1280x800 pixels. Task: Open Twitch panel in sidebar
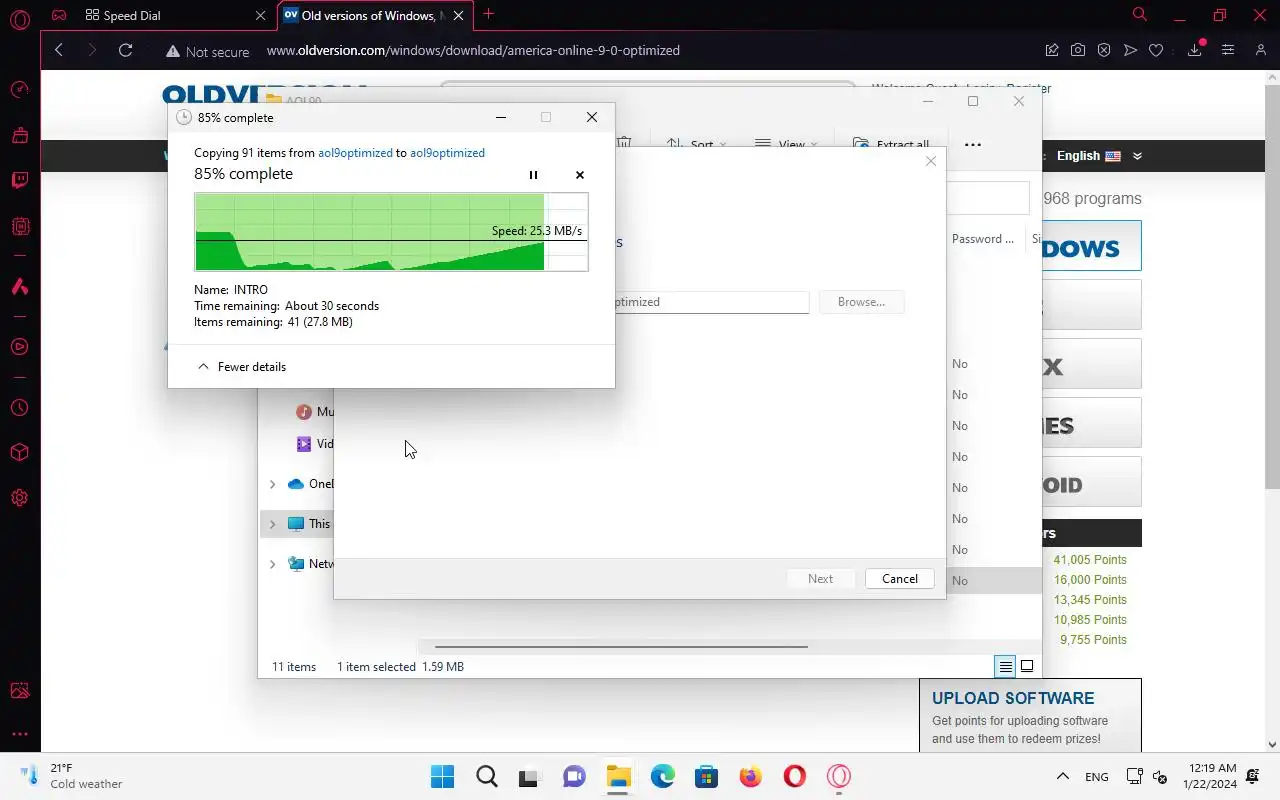pos(20,181)
